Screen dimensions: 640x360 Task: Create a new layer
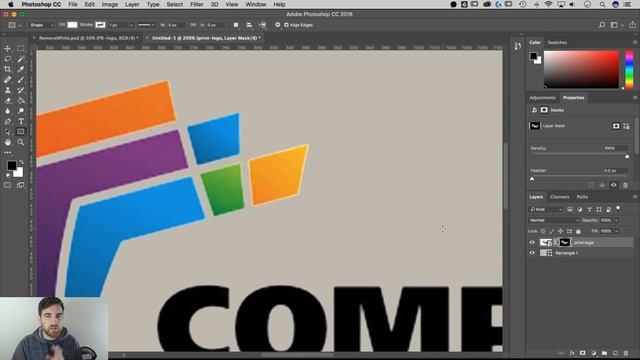615,353
